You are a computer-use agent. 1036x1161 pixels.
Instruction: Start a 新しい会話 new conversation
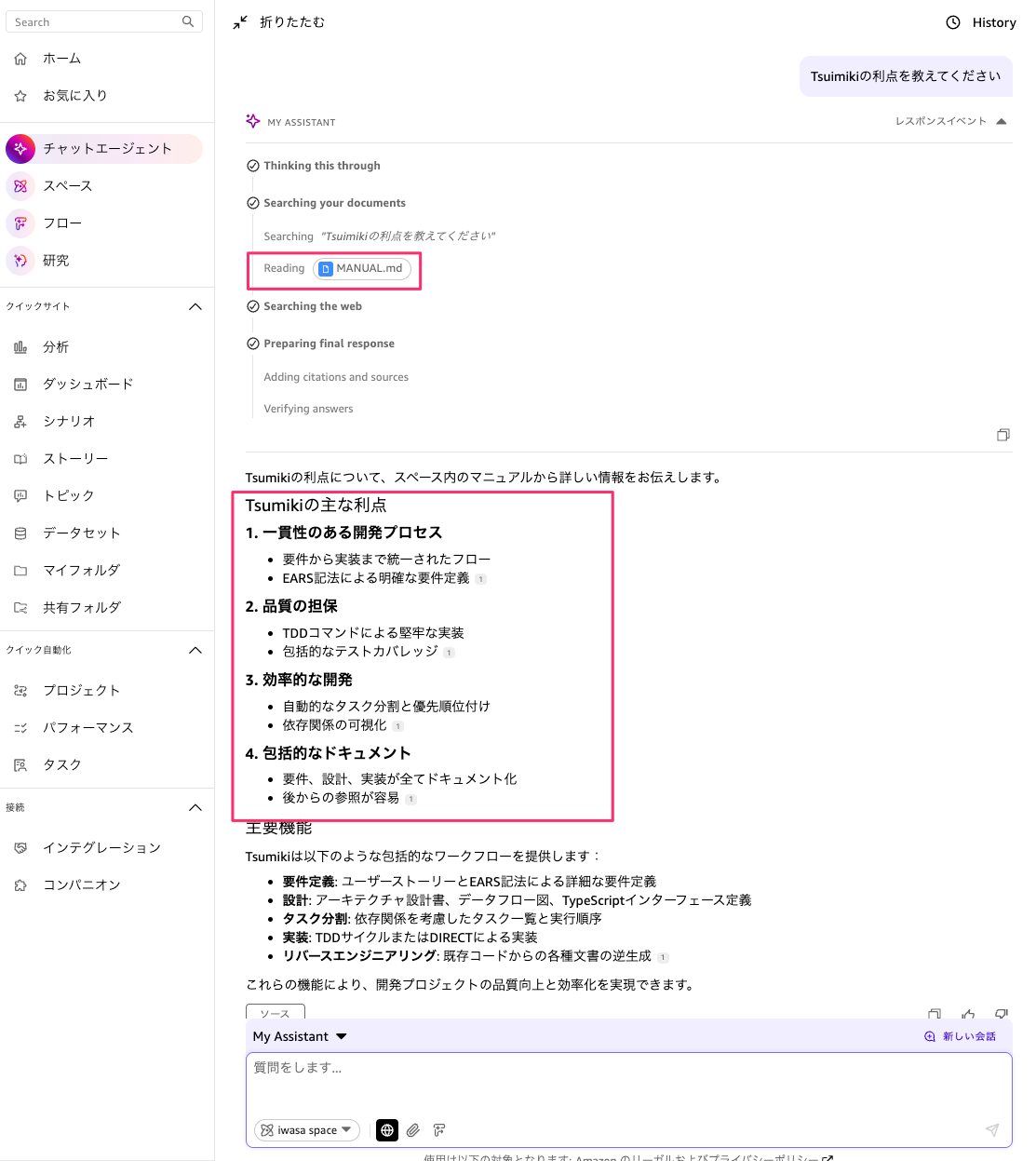point(961,1036)
